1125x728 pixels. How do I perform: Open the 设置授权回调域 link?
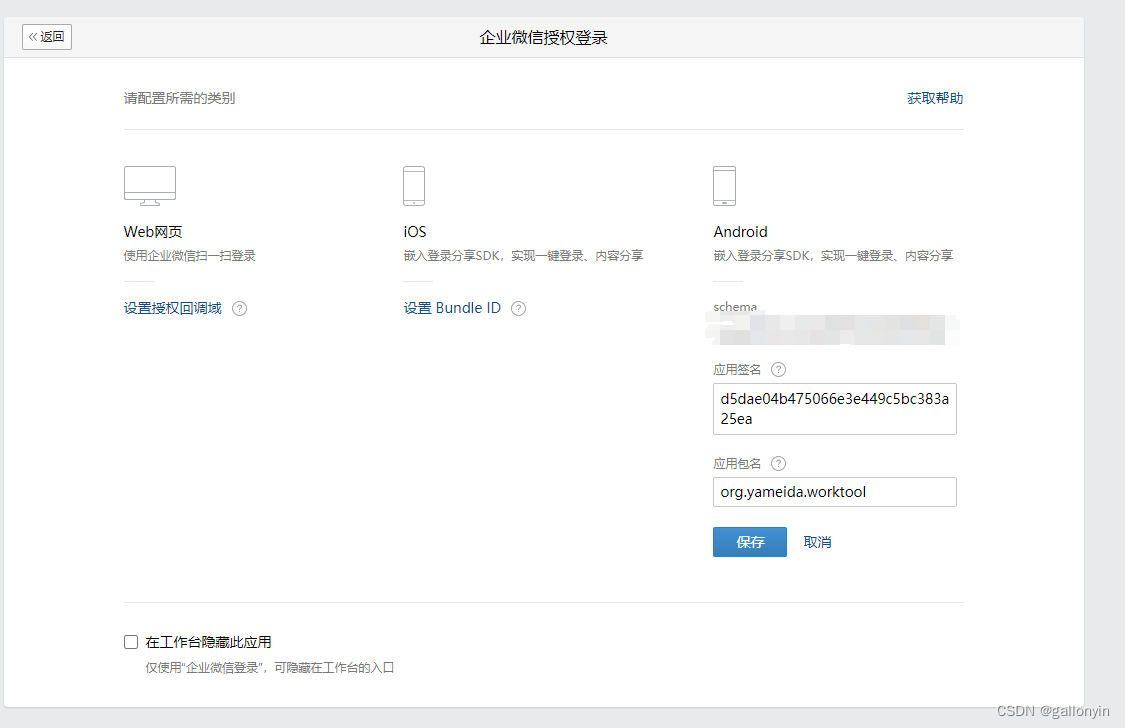[x=173, y=308]
